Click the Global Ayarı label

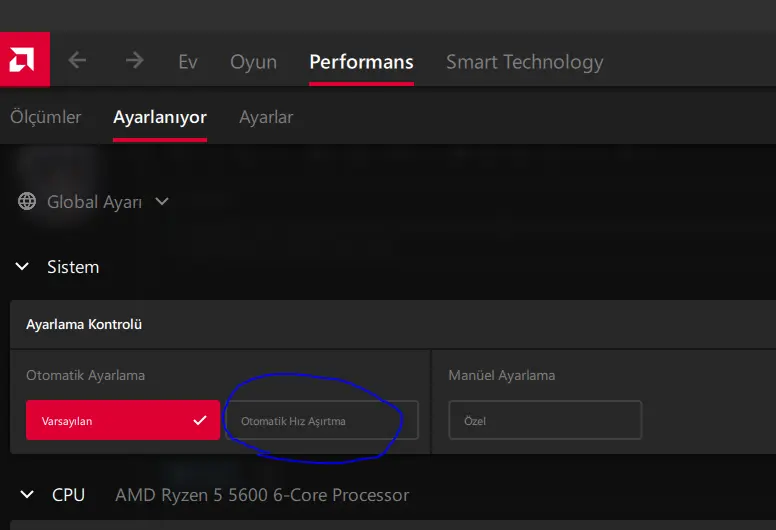point(95,202)
